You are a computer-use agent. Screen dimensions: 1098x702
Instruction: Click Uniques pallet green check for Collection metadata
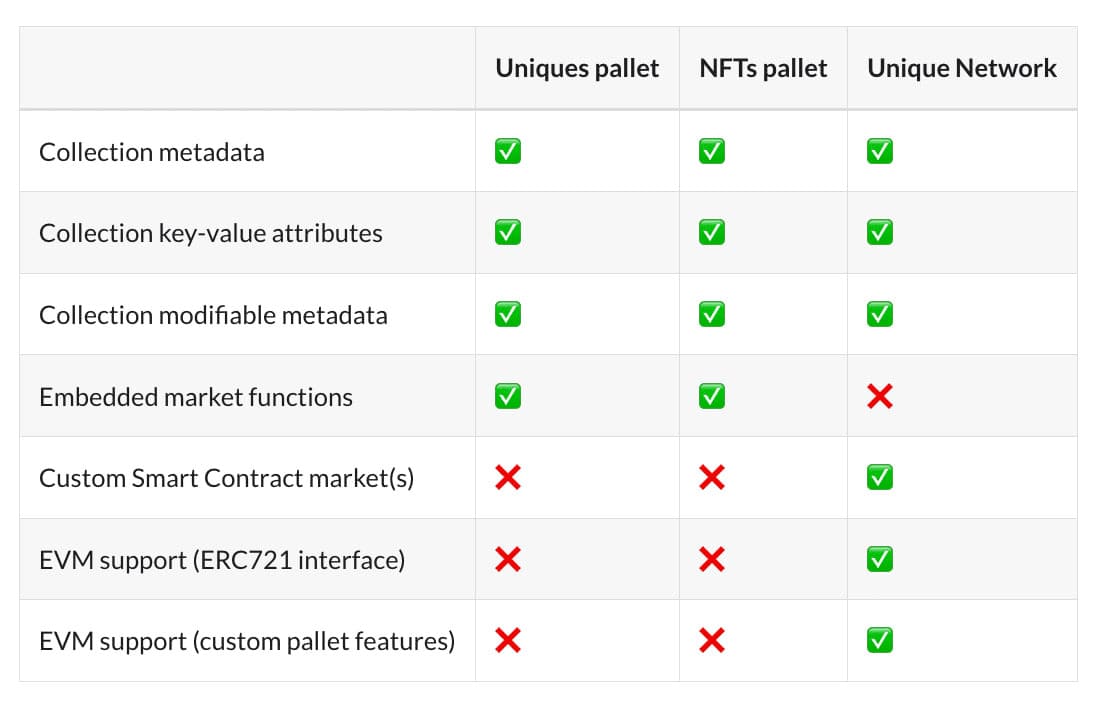pos(508,151)
